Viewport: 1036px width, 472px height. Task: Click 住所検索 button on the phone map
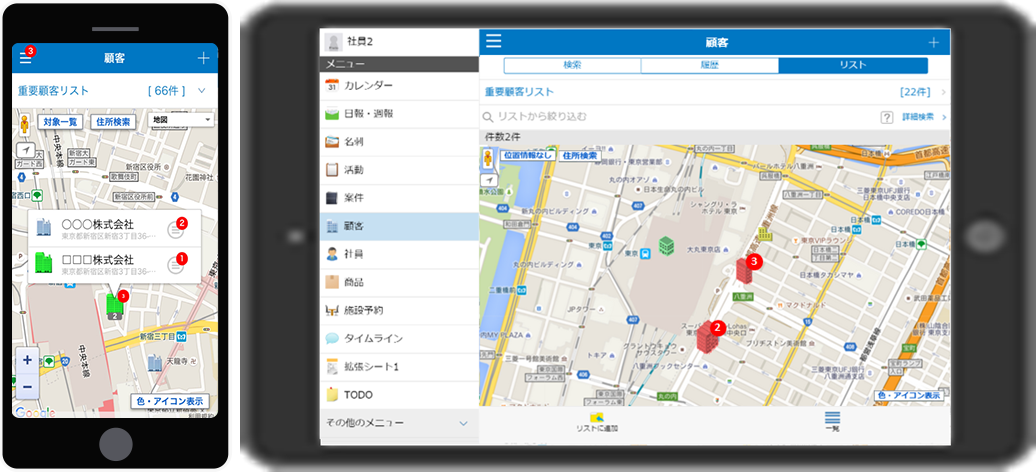[113, 122]
